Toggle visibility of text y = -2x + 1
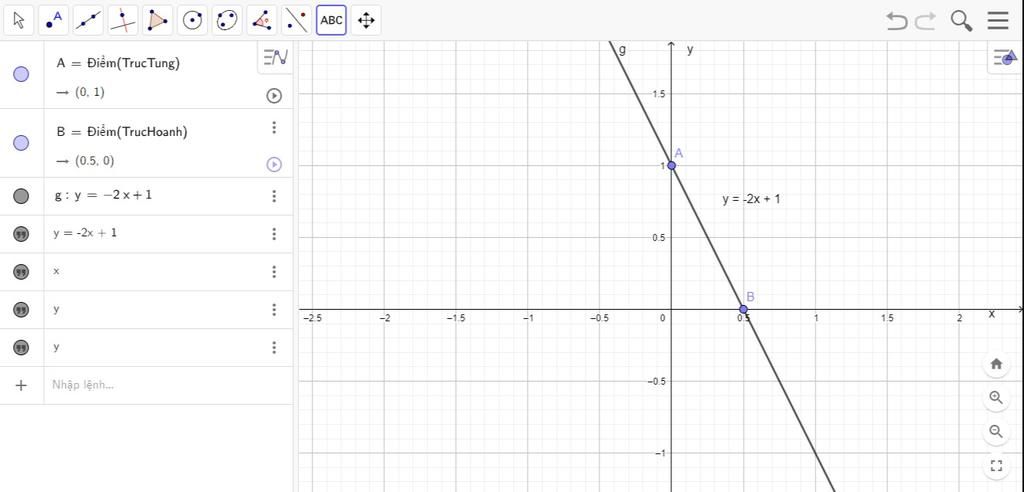1024x492 pixels. (x=21, y=234)
